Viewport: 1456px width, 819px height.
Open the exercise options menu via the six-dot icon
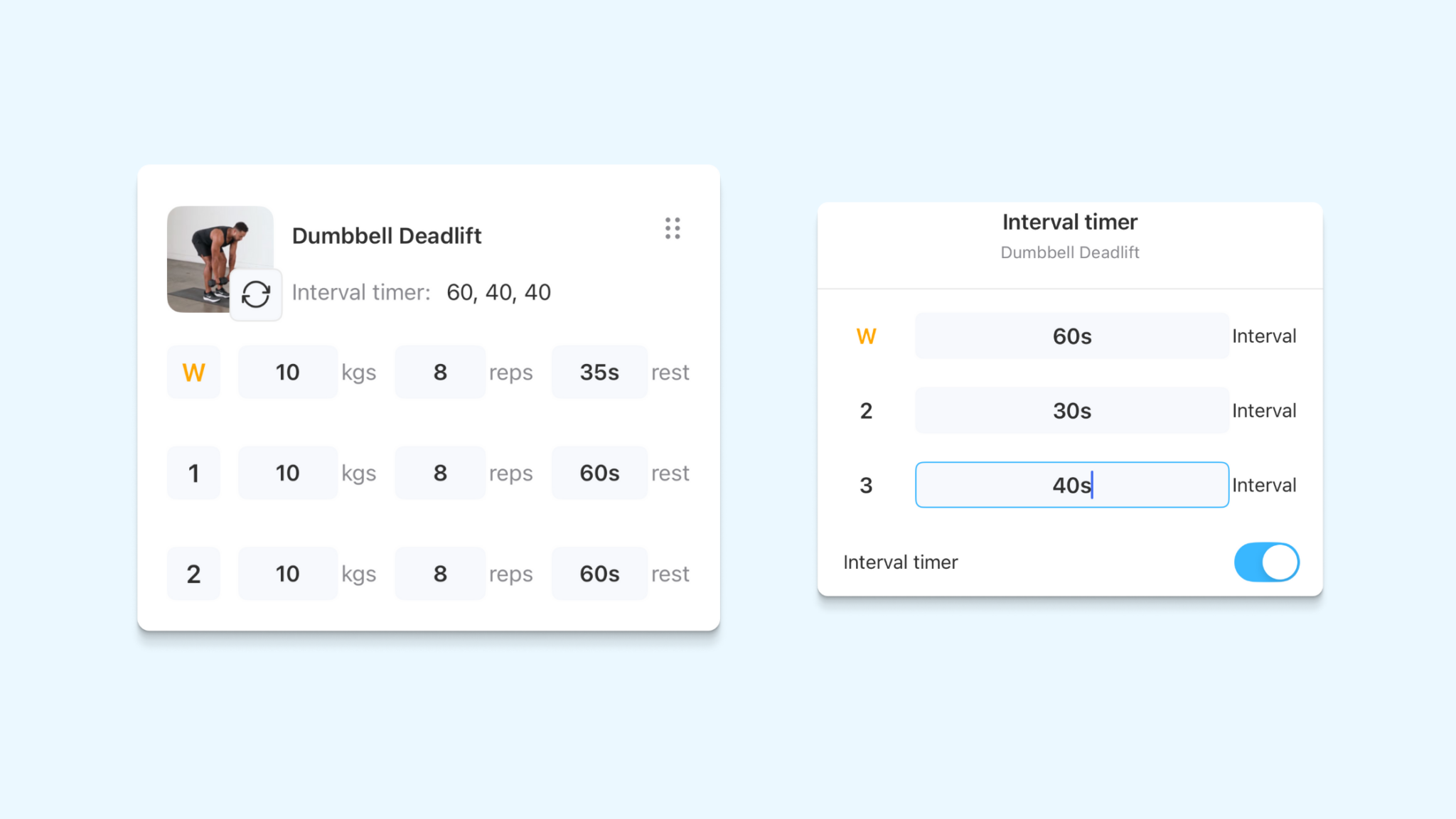coord(673,229)
